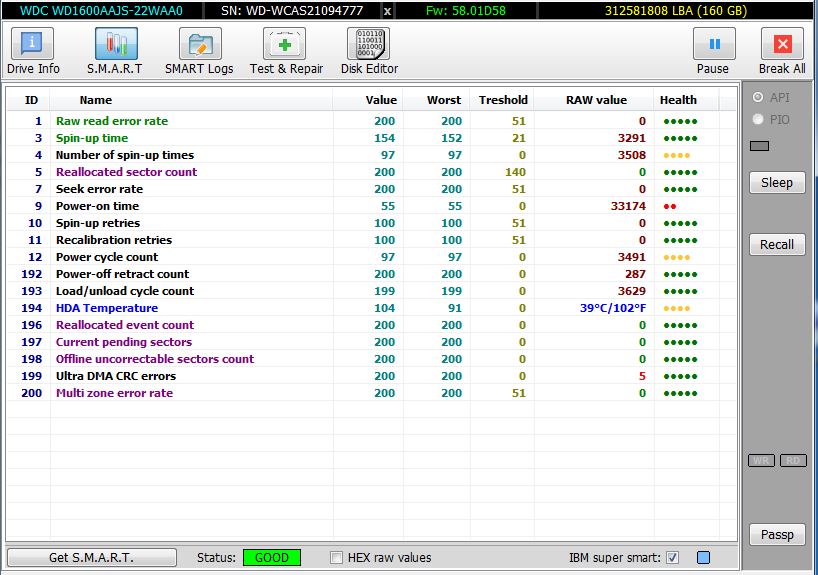Click the Pause icon button
This screenshot has width=818, height=575.
coord(714,44)
